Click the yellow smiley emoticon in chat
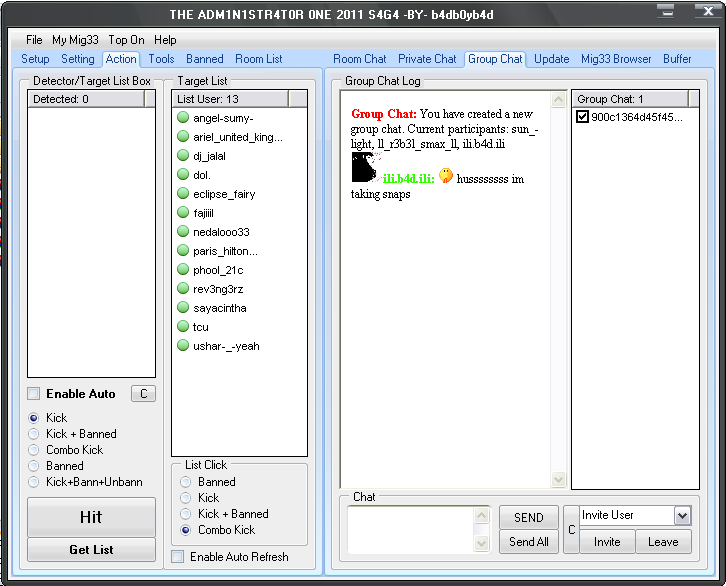This screenshot has height=586, width=726. tap(445, 175)
